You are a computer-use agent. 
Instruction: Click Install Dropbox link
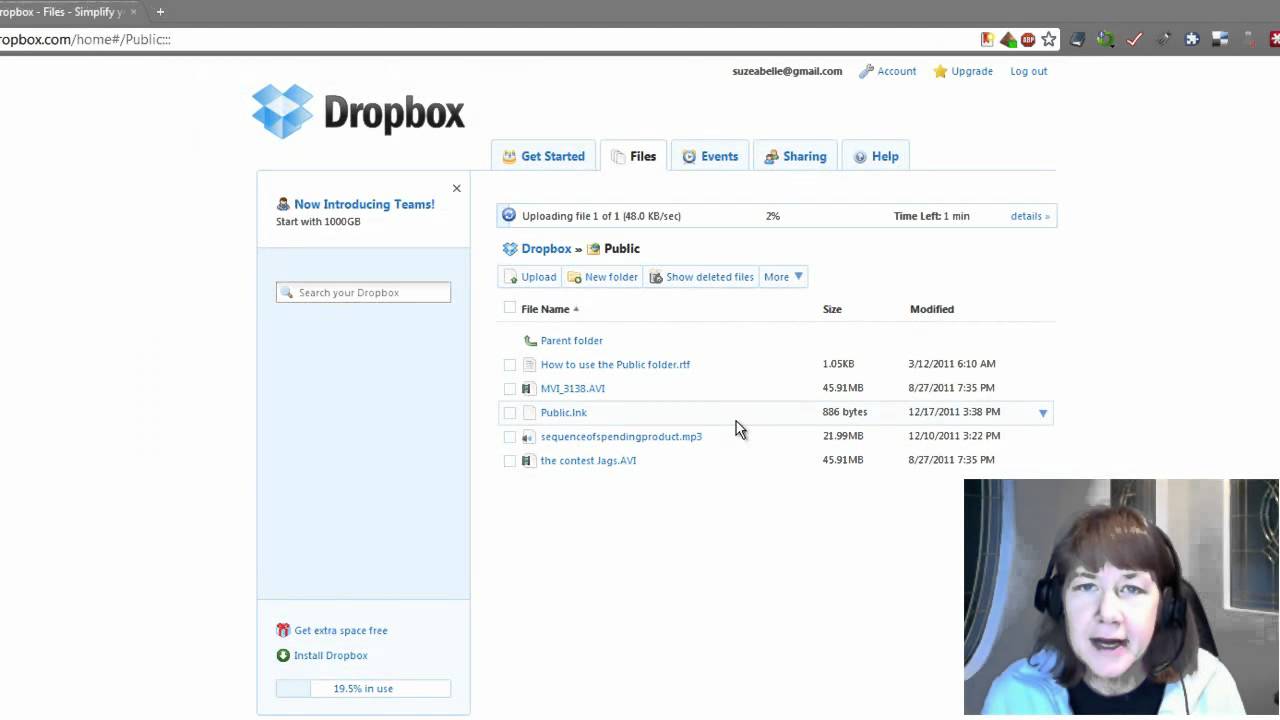click(x=331, y=656)
